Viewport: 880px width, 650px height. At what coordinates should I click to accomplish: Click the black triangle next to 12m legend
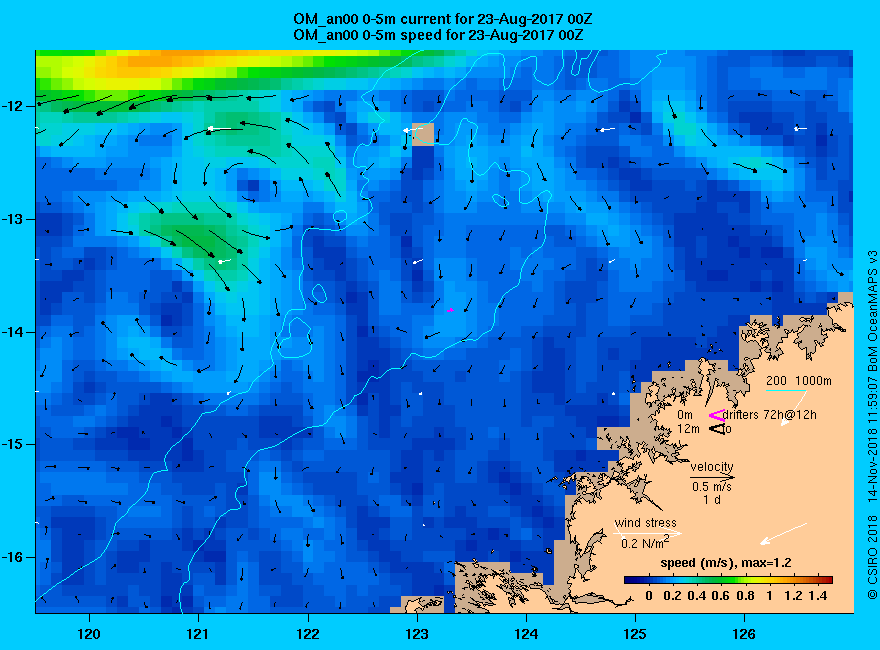point(717,429)
